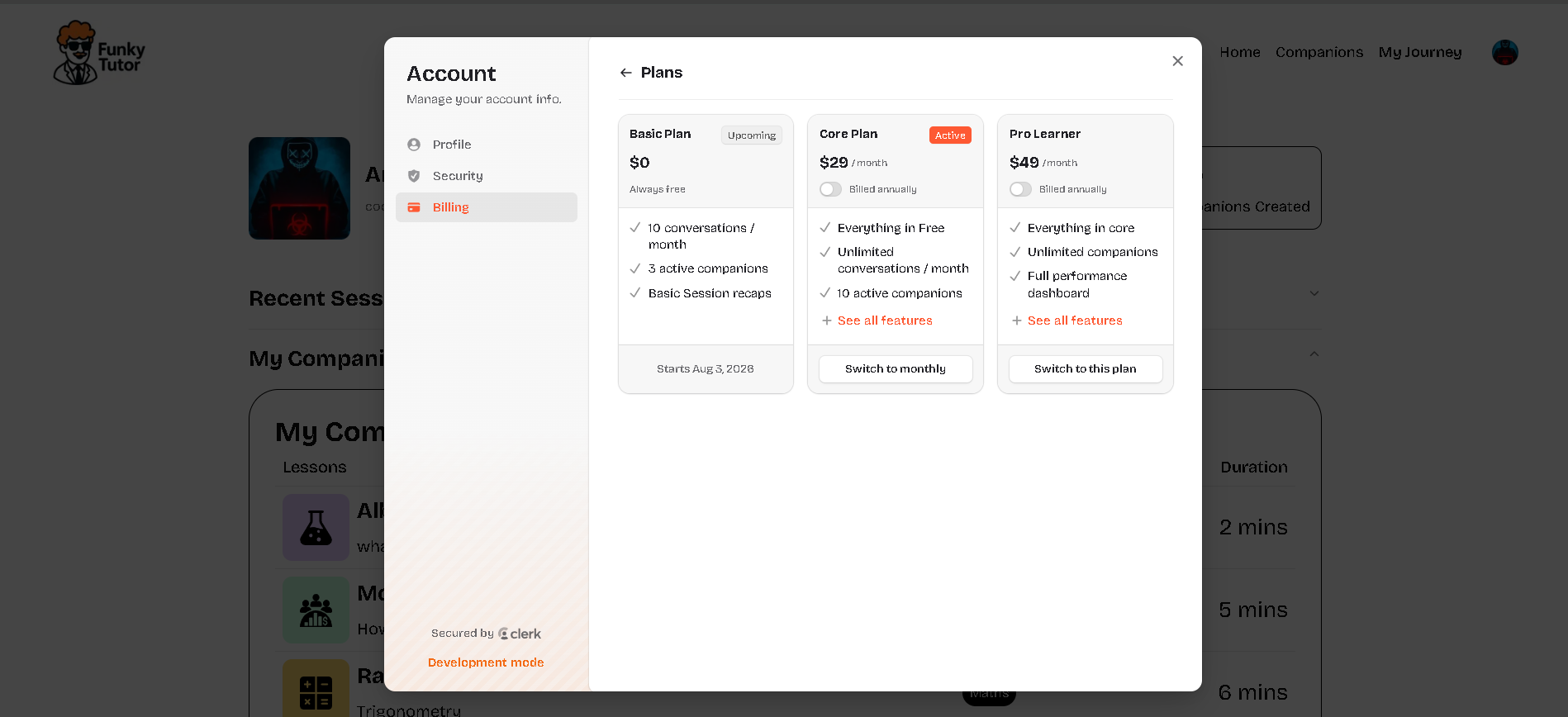Viewport: 1568px width, 717px height.
Task: Expand See all features for Pro Learner
Action: (x=1074, y=321)
